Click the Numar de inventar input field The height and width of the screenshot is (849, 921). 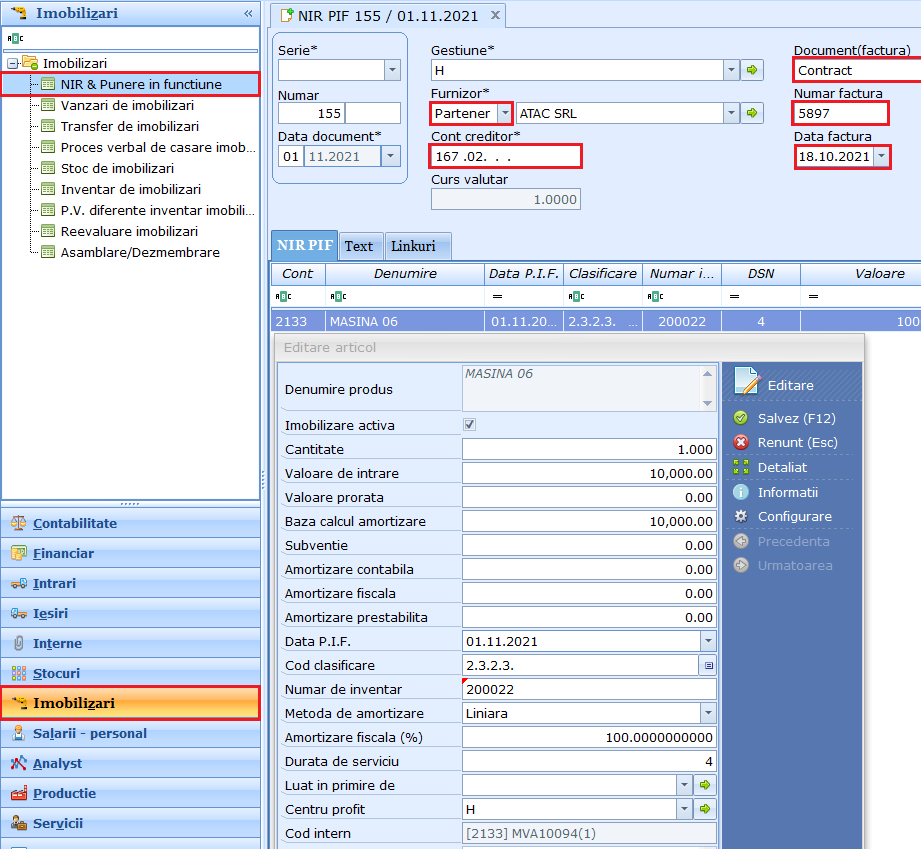coord(588,689)
